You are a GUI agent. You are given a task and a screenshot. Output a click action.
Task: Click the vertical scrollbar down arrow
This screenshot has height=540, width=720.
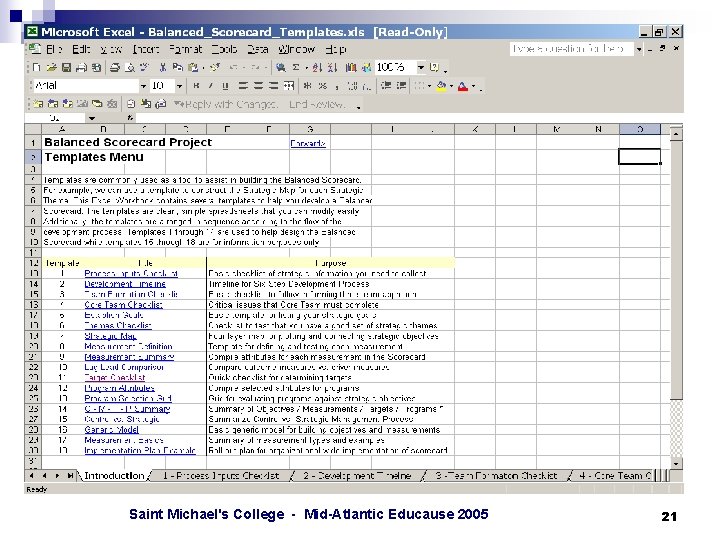pyautogui.click(x=676, y=464)
